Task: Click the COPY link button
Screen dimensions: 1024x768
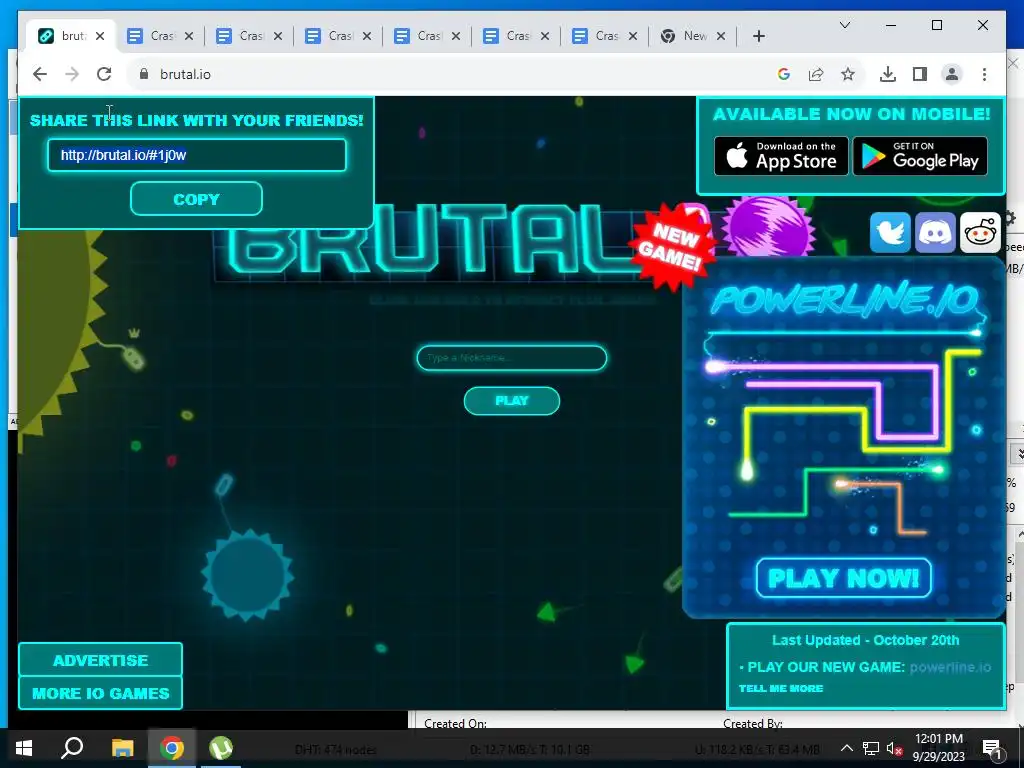Action: [197, 199]
